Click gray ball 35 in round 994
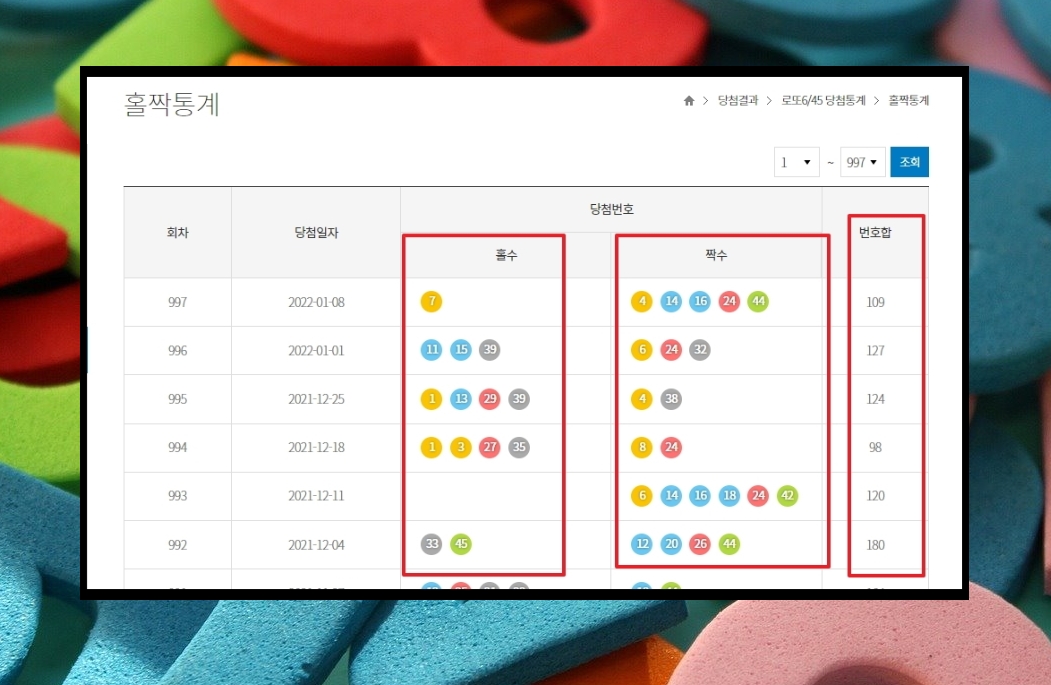 (519, 447)
